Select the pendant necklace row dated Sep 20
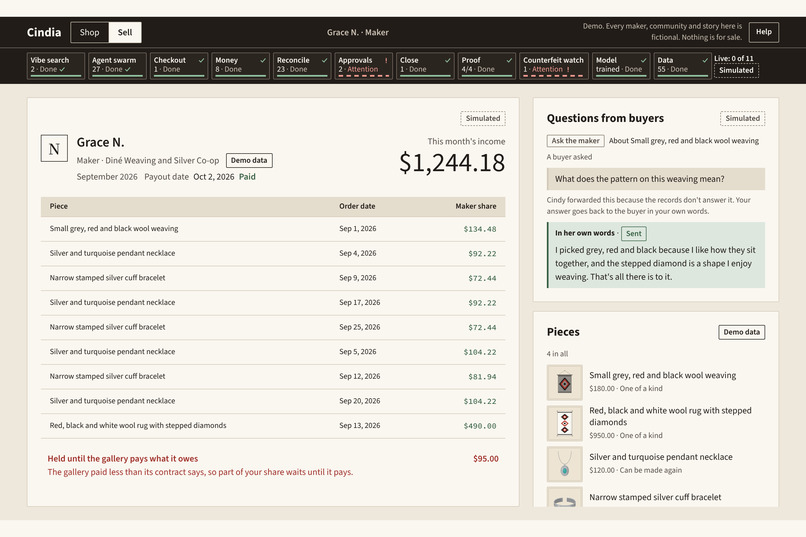 273,401
